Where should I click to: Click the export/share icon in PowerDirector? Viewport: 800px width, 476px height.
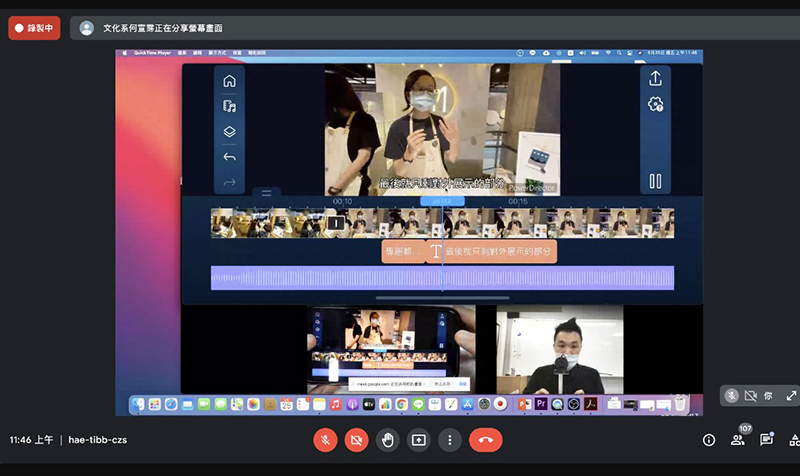point(655,79)
